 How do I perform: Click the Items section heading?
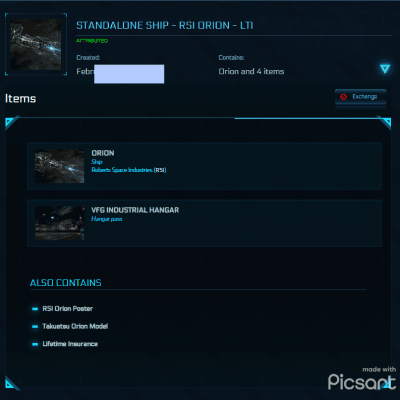click(x=20, y=98)
